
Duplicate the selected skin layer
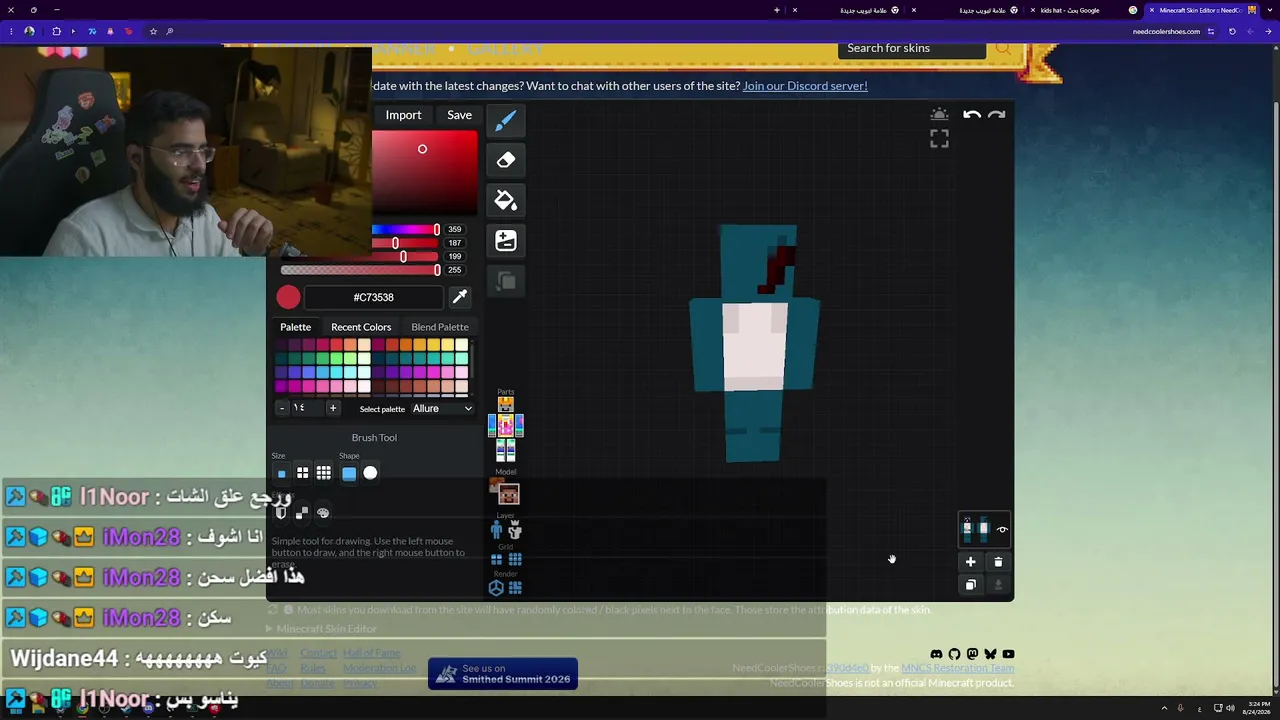[x=970, y=585]
